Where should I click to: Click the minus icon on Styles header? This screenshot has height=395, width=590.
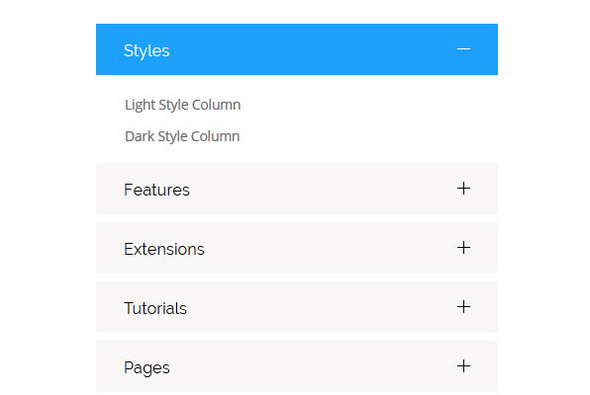[464, 49]
